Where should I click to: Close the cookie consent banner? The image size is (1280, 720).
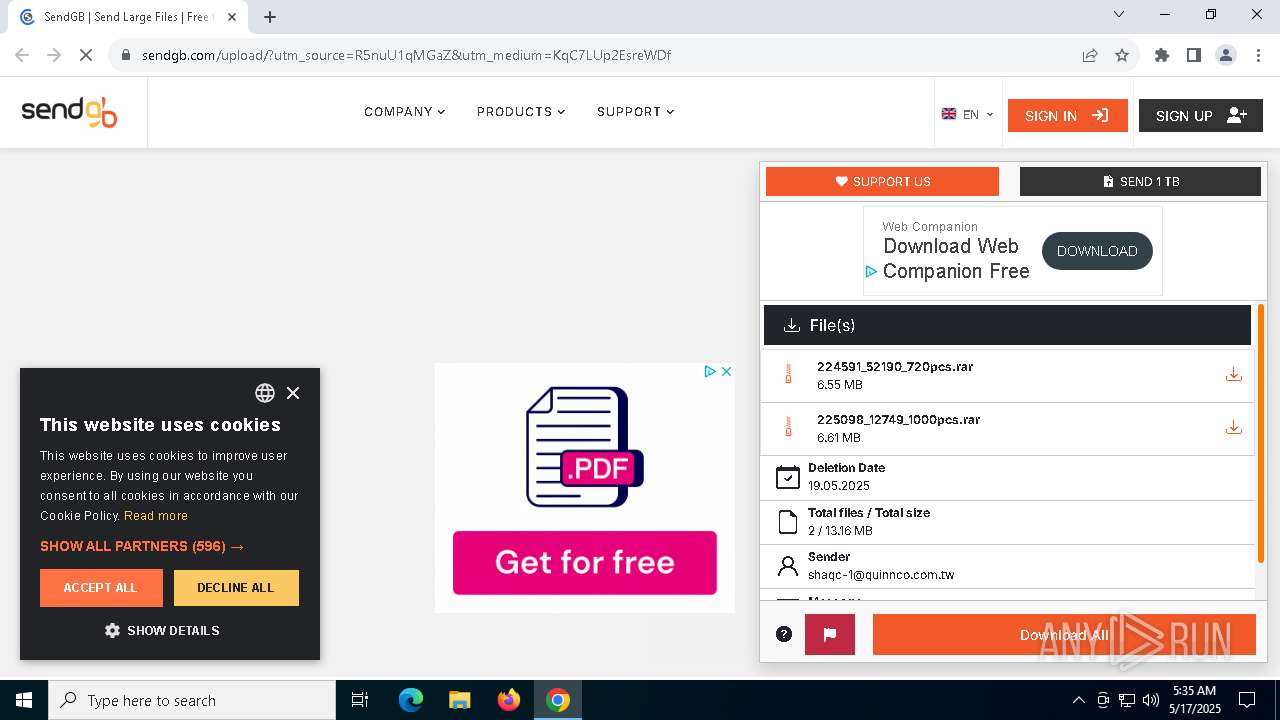(x=293, y=393)
